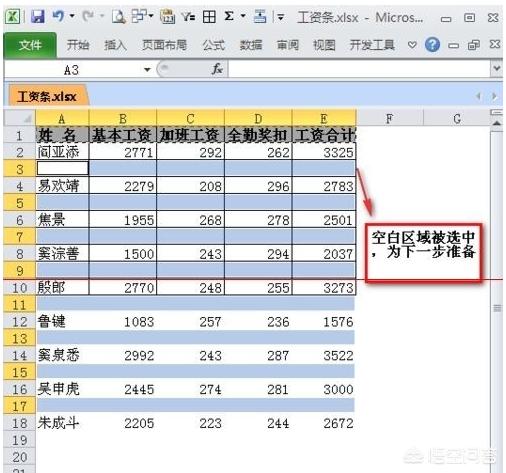Expand the Customize Quick Access Toolbar menu

coord(281,17)
